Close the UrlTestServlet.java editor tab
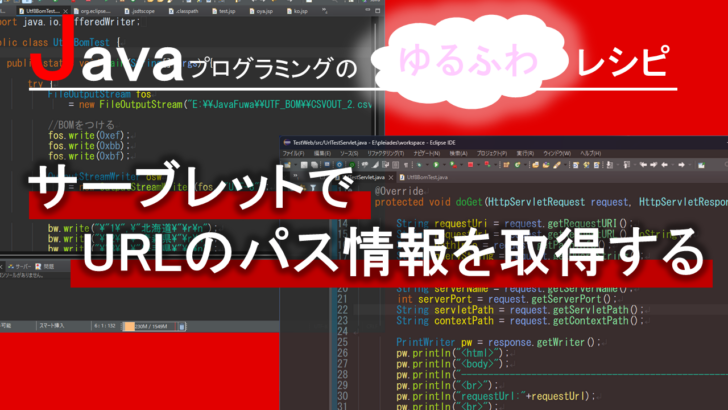This screenshot has width=728, height=410. pyautogui.click(x=391, y=177)
